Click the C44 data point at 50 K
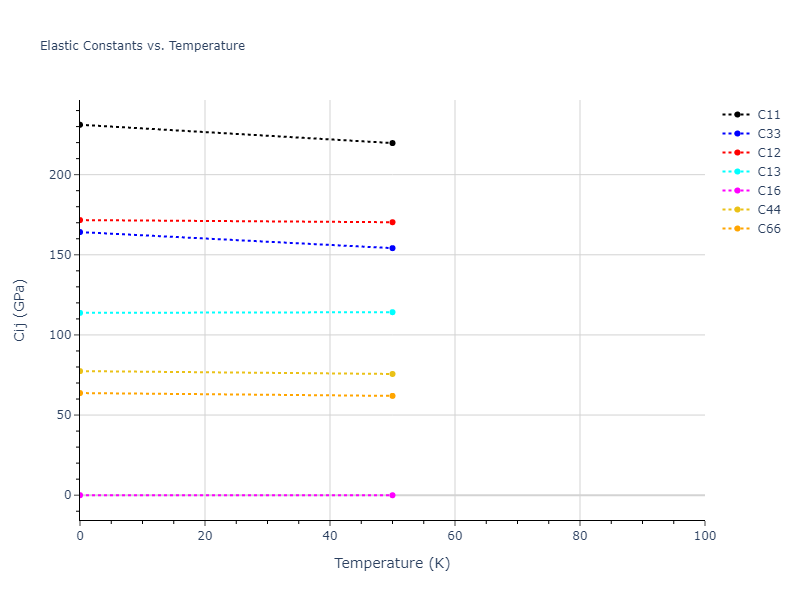 (392, 374)
